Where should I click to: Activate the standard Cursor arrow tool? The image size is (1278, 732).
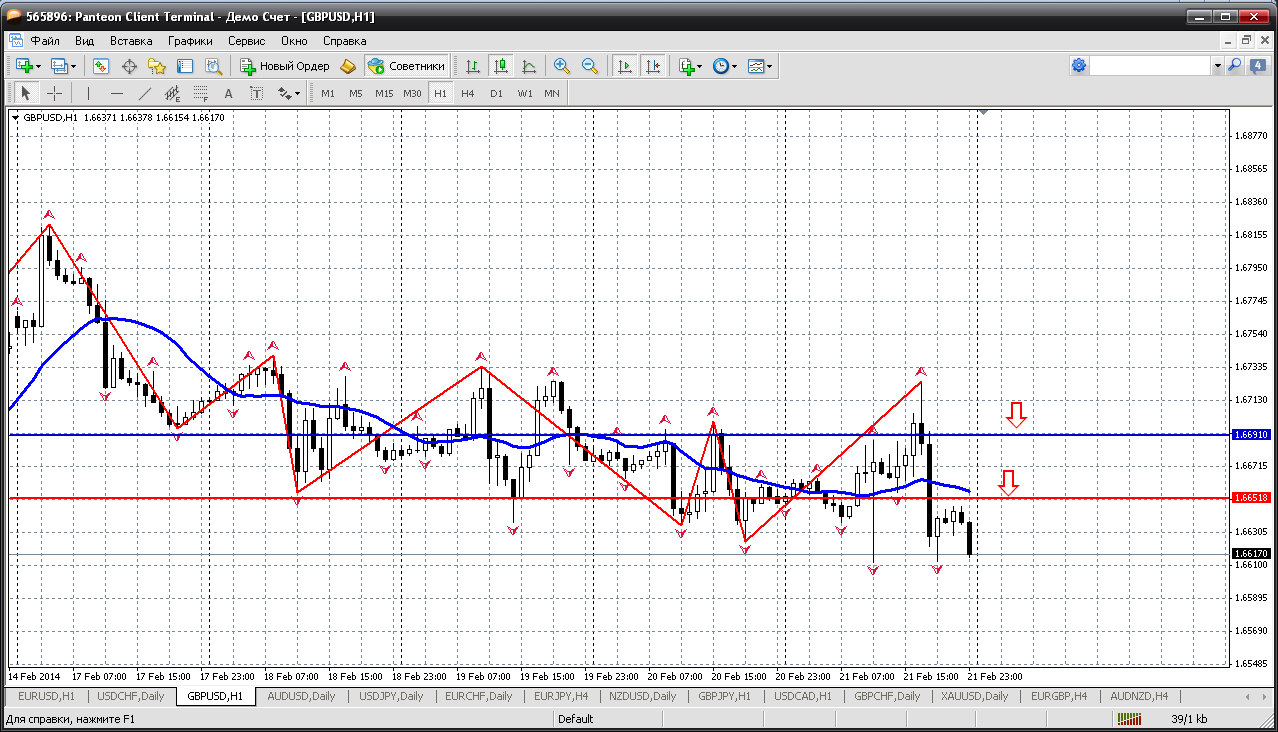coord(26,93)
